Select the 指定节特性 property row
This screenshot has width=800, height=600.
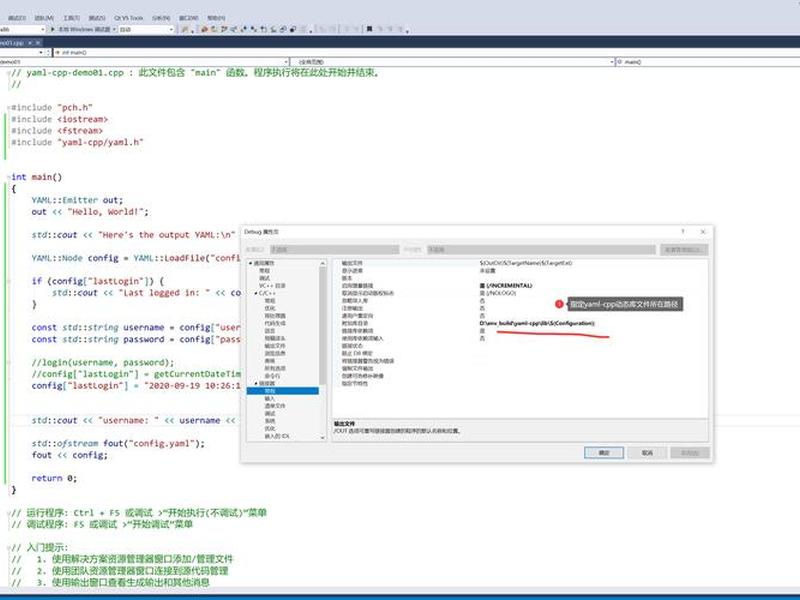coord(520,383)
